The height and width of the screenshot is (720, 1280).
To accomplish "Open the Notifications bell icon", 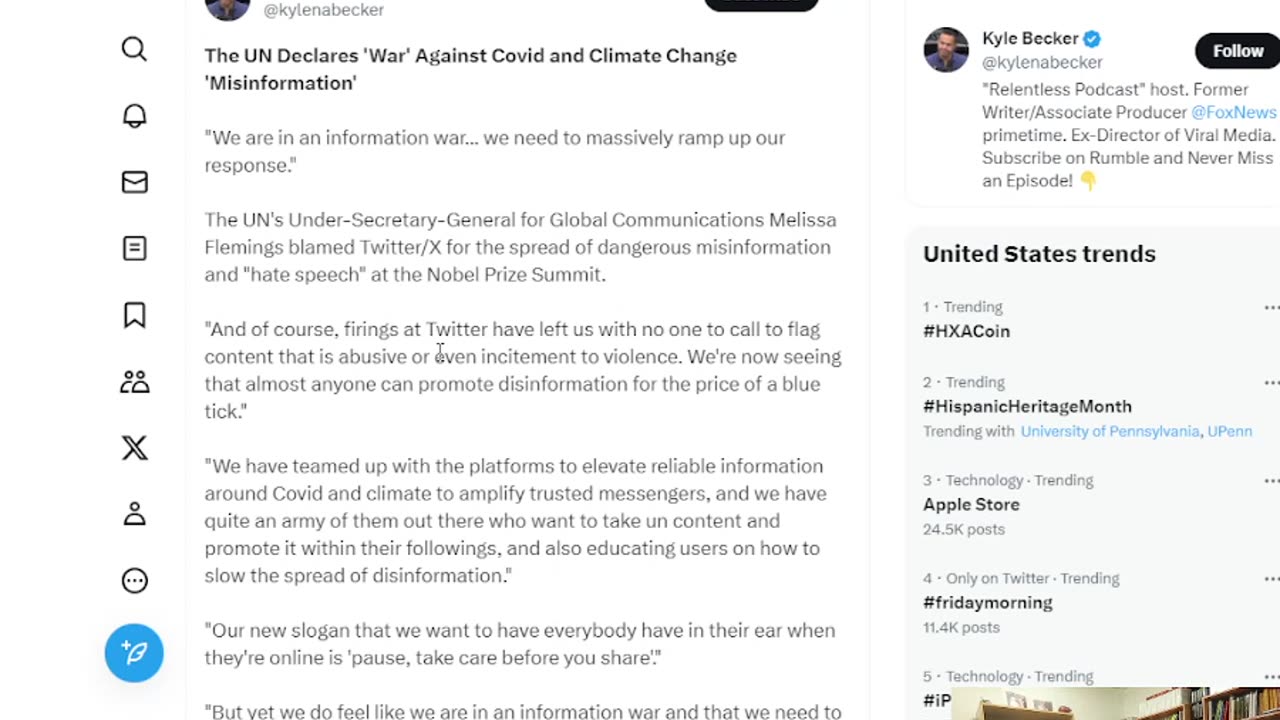I will 134,116.
